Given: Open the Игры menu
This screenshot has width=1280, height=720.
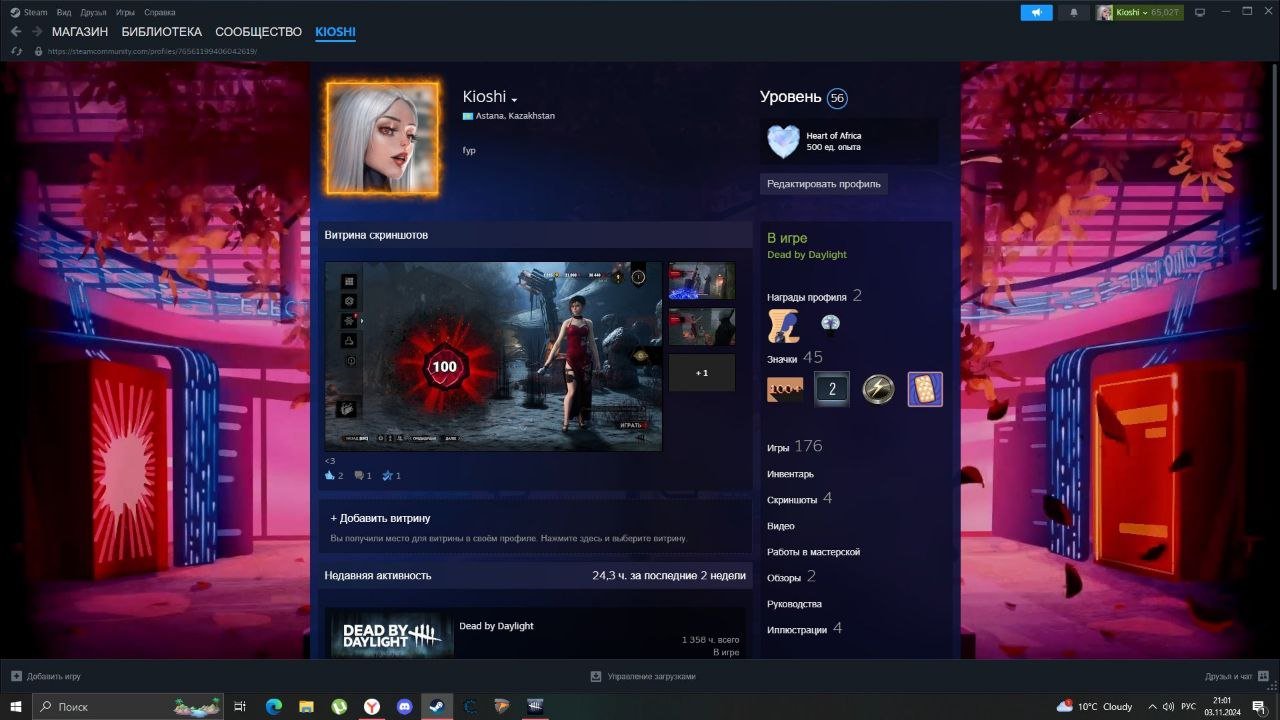Looking at the screenshot, I should click(125, 12).
